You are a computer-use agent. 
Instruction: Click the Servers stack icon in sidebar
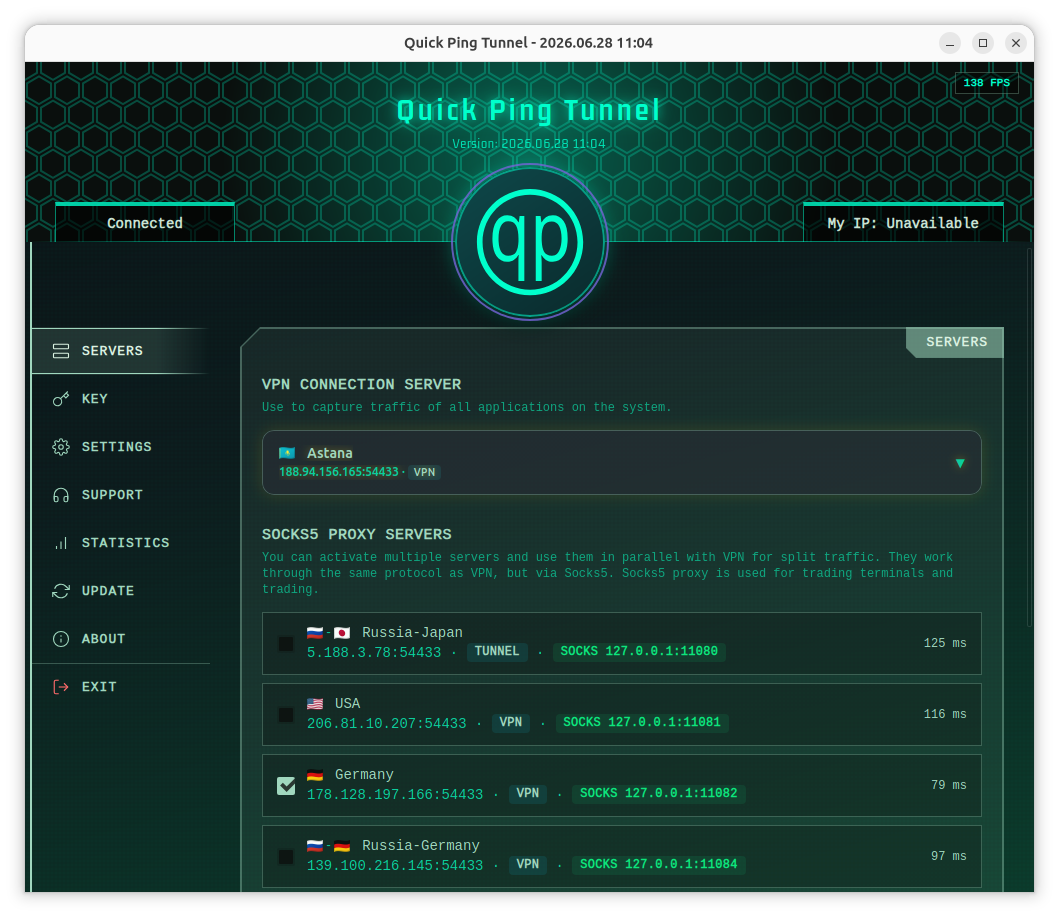[61, 350]
